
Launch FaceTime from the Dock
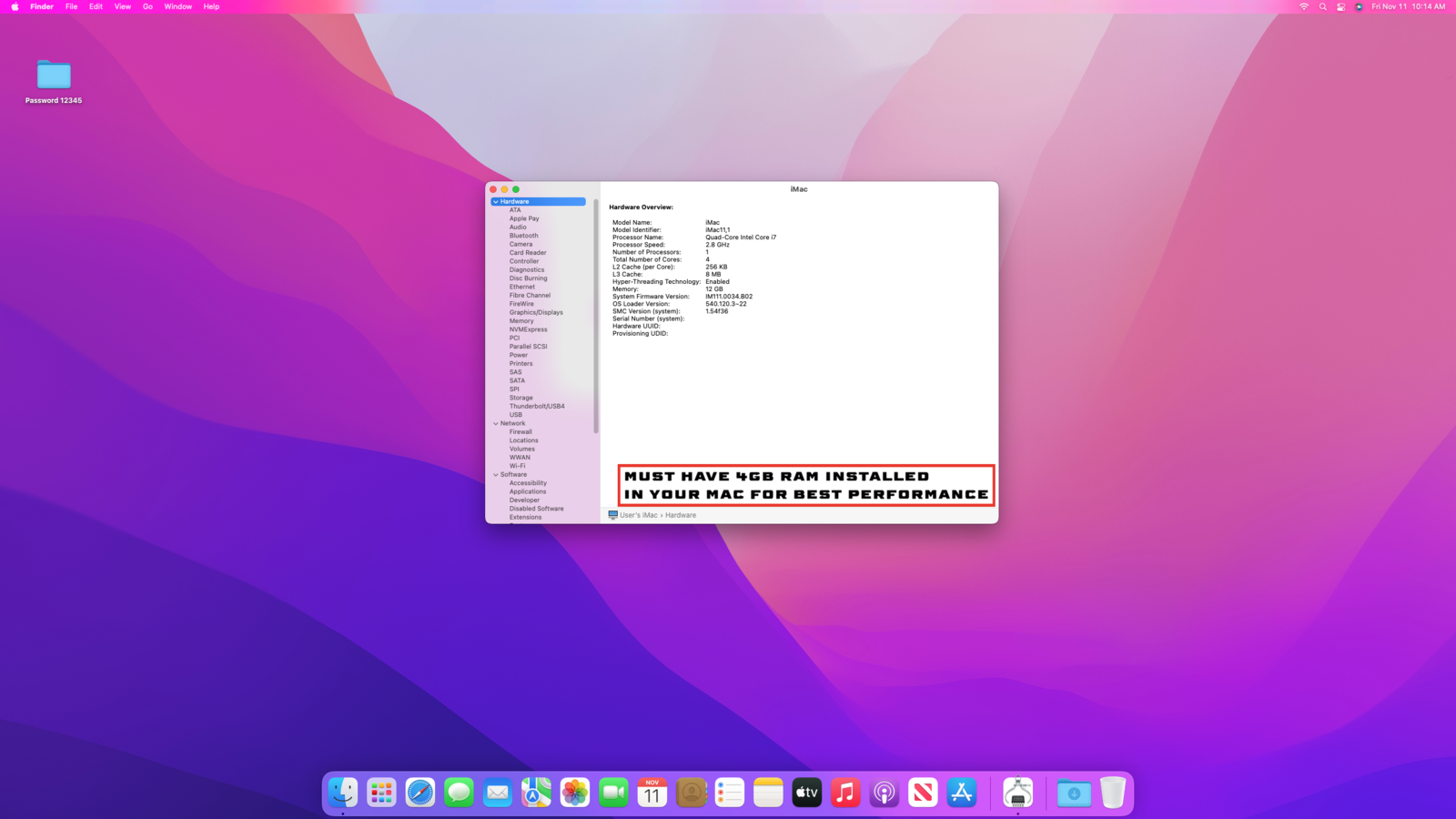(613, 793)
